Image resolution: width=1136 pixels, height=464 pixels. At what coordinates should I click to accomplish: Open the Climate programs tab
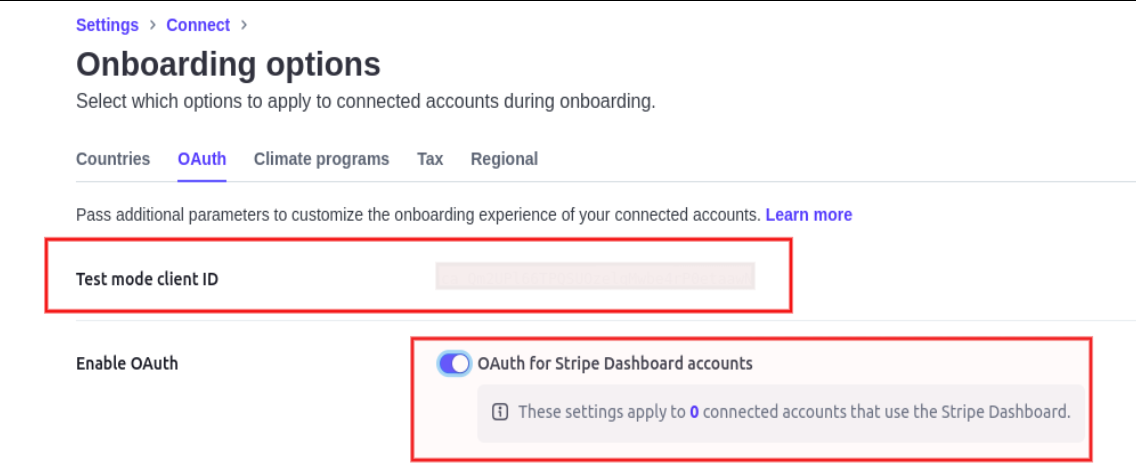tap(321, 159)
